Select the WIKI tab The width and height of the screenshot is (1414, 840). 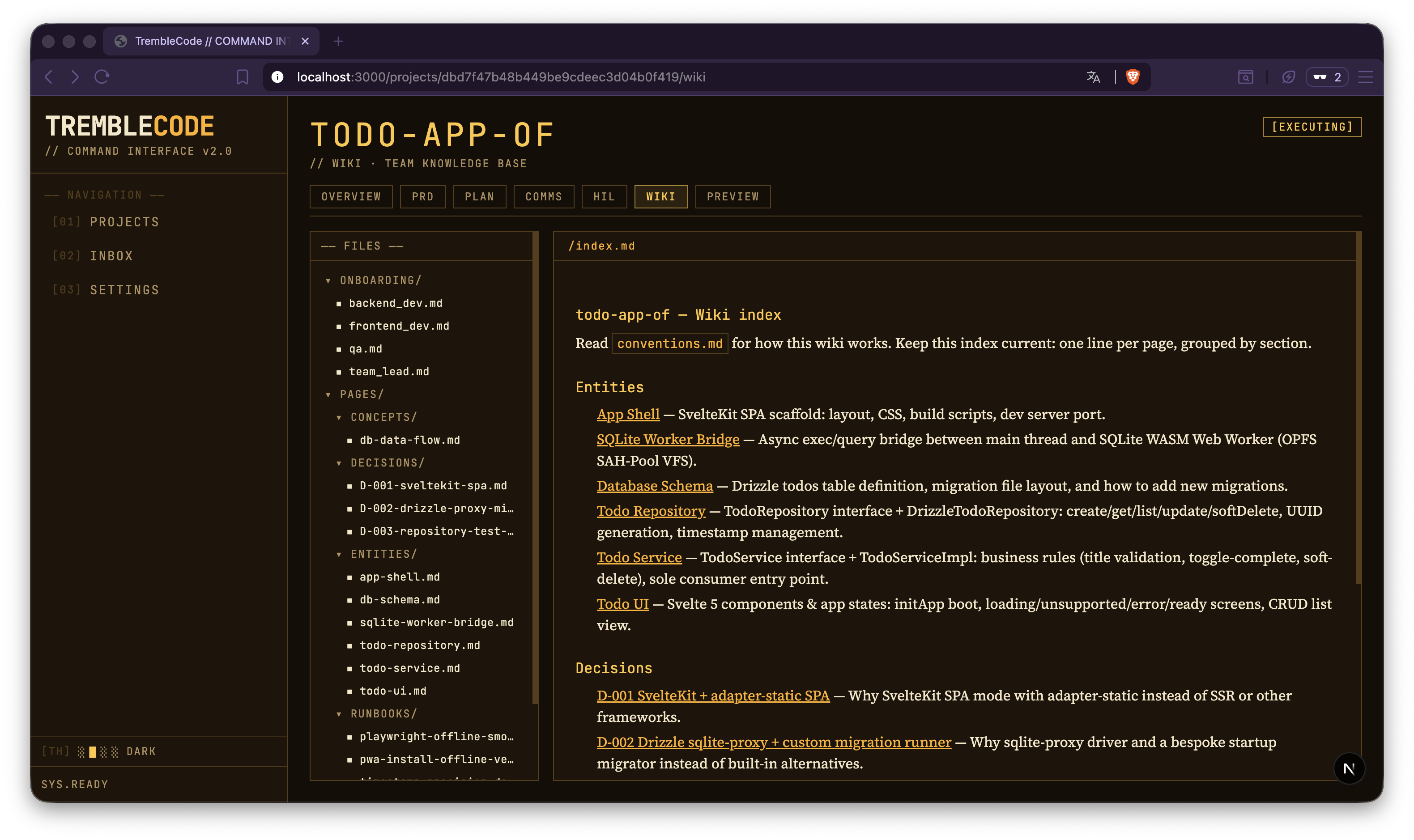point(661,196)
